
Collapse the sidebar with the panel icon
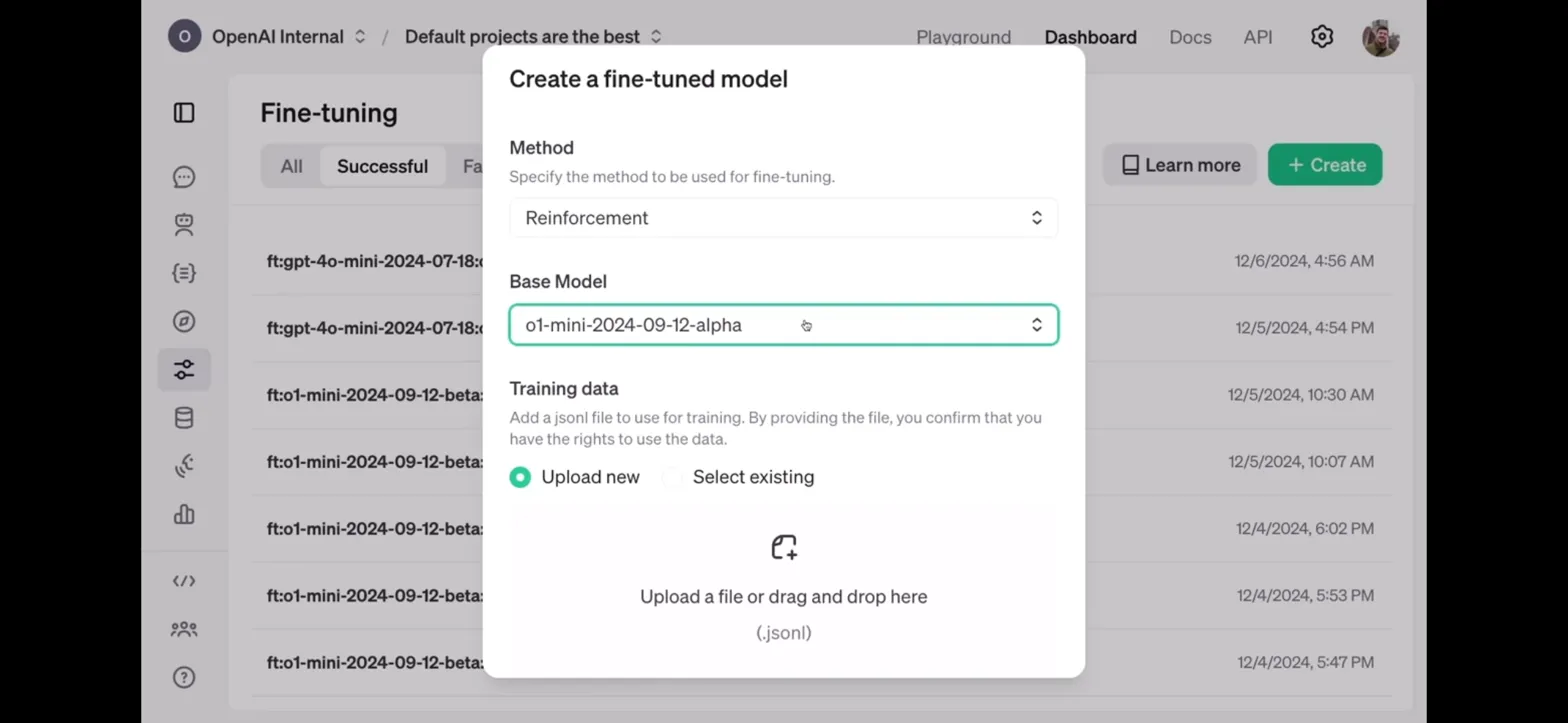[x=184, y=113]
